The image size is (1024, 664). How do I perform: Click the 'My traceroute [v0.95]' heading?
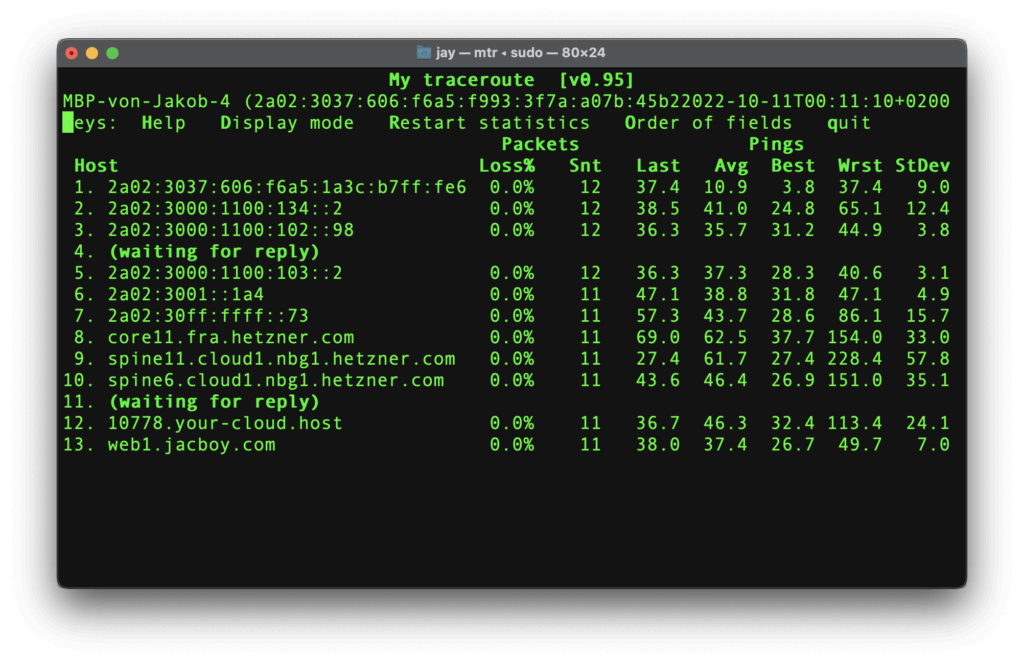pyautogui.click(x=511, y=80)
